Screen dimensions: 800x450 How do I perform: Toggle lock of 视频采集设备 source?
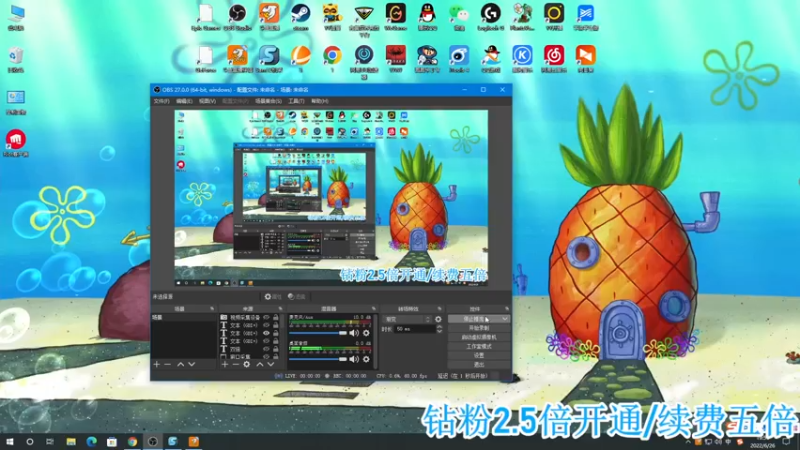click(276, 317)
